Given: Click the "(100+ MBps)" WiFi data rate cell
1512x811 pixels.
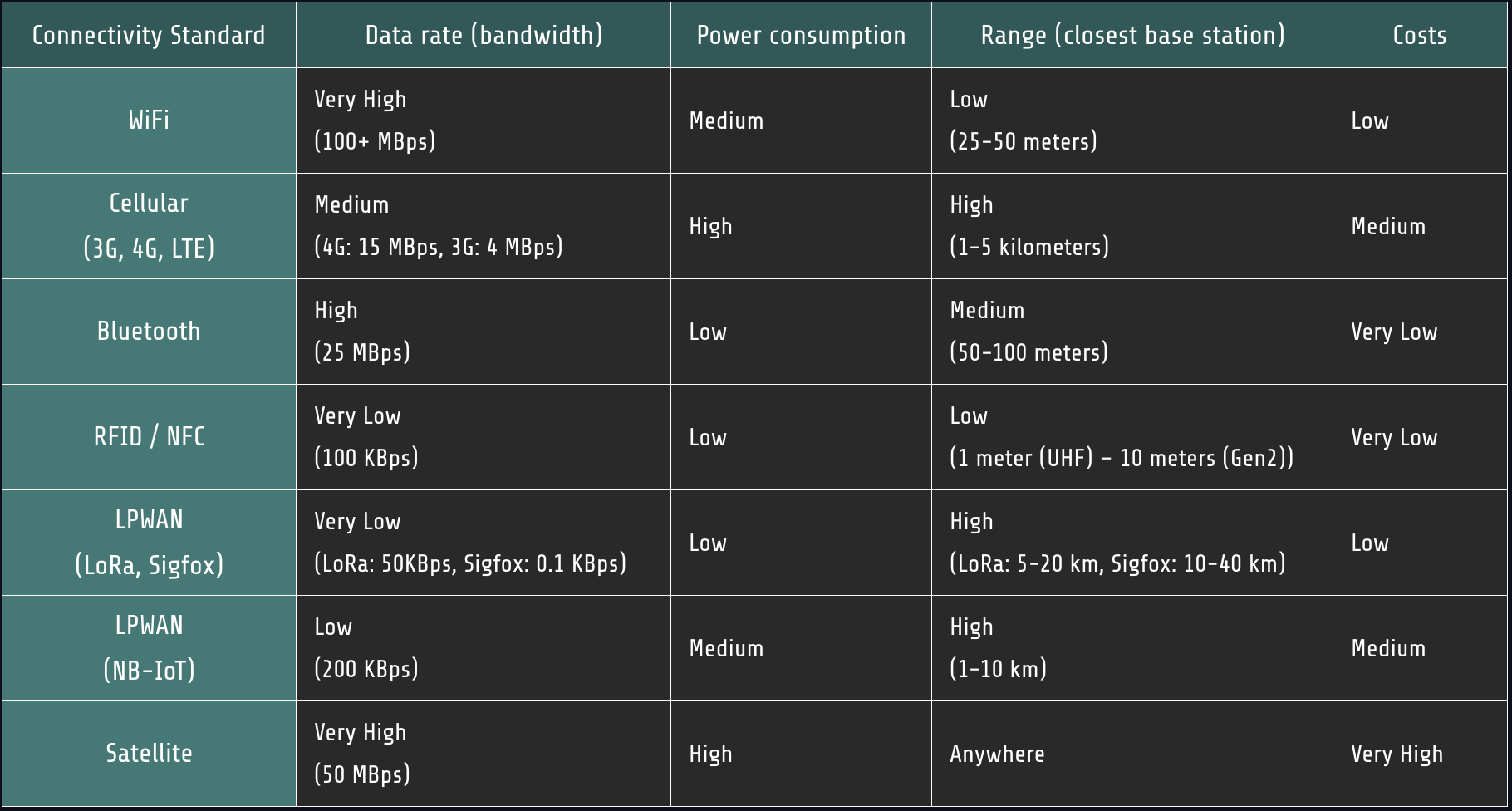Looking at the screenshot, I should [375, 141].
